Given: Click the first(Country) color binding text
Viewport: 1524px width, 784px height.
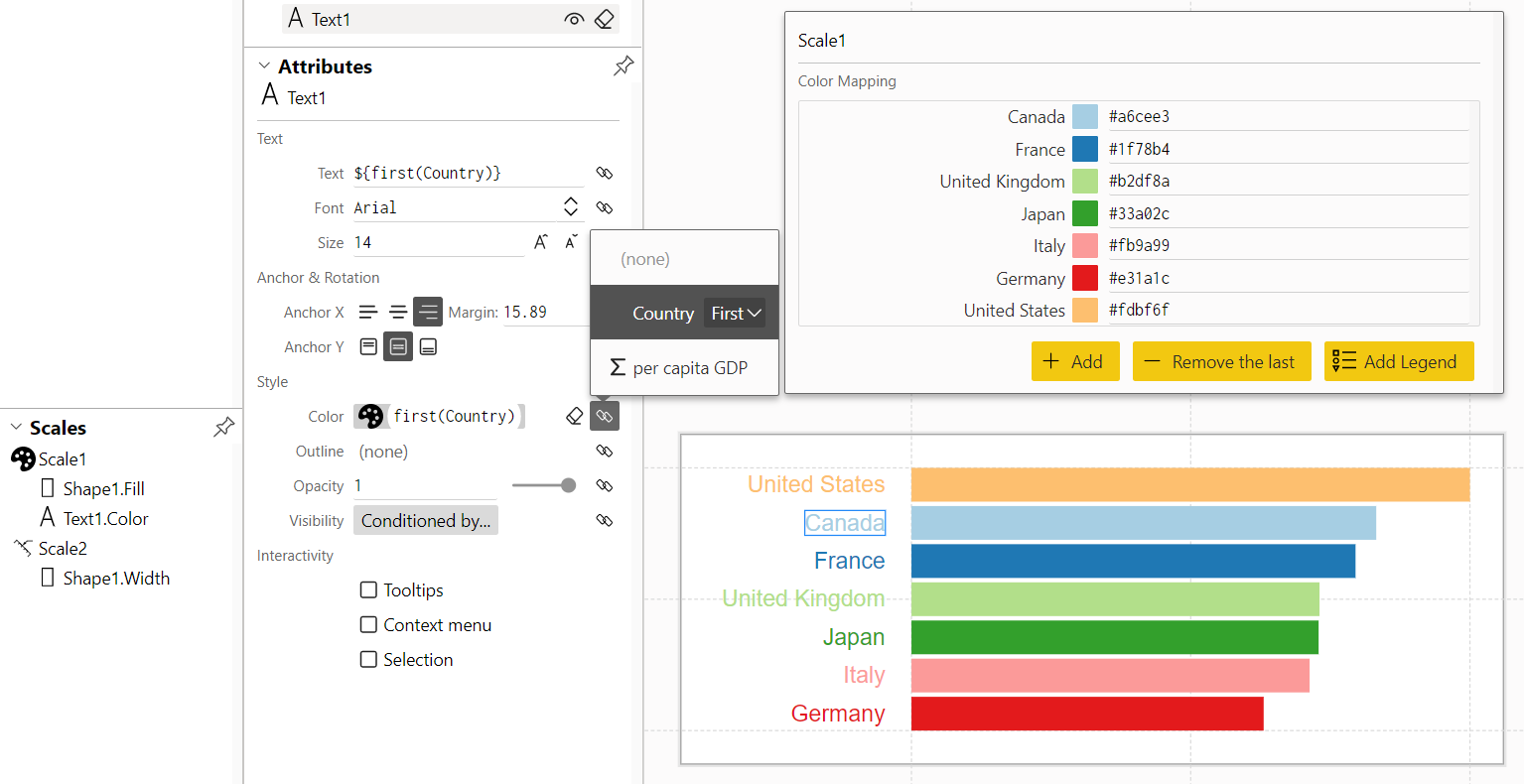Looking at the screenshot, I should point(455,416).
